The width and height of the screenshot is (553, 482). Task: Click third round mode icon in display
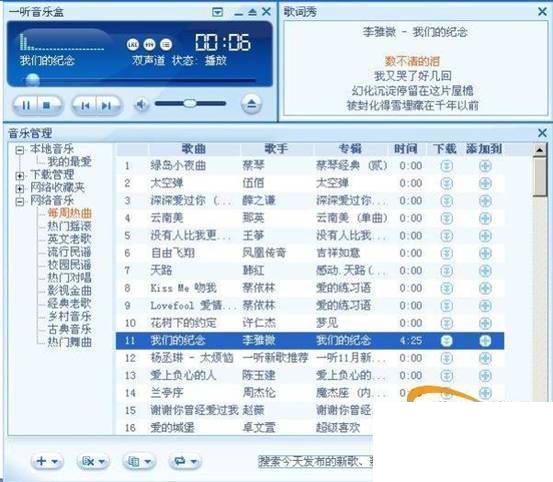tap(166, 44)
